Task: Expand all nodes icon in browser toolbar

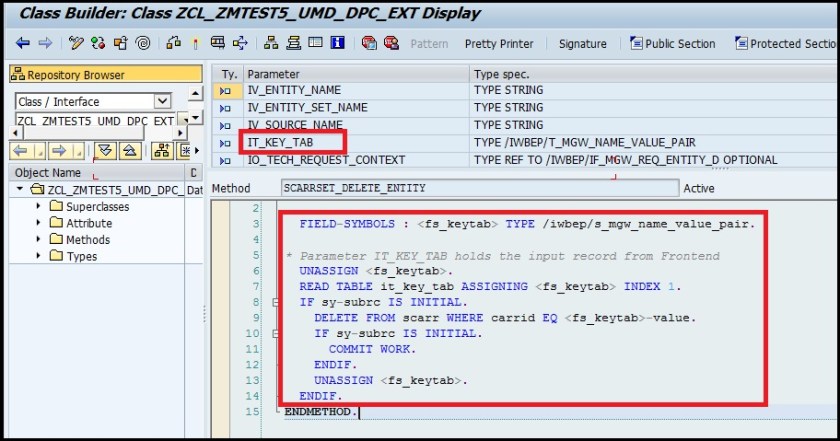Action: coord(106,151)
